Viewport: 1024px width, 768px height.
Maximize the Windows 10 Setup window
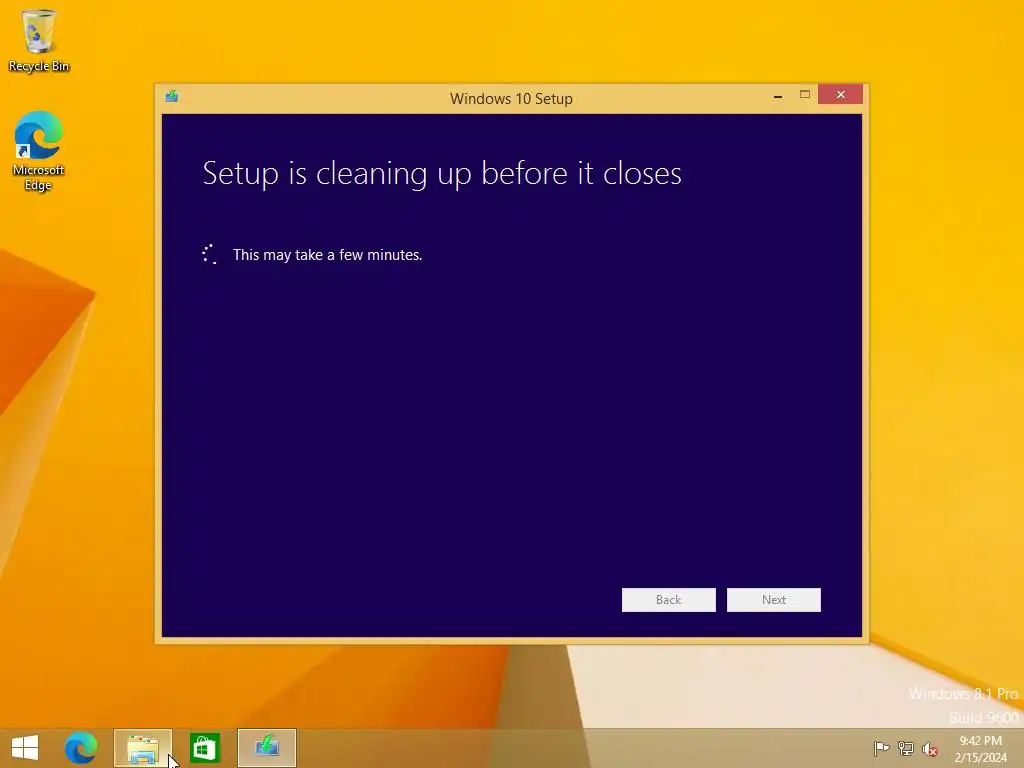point(805,95)
